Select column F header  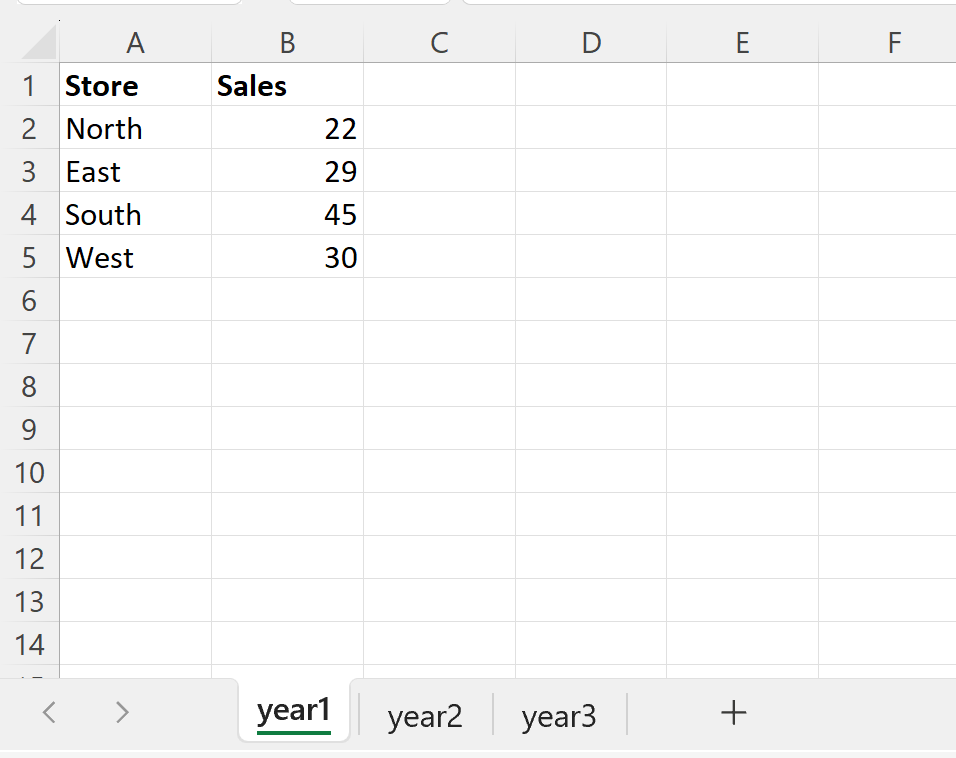[x=893, y=43]
